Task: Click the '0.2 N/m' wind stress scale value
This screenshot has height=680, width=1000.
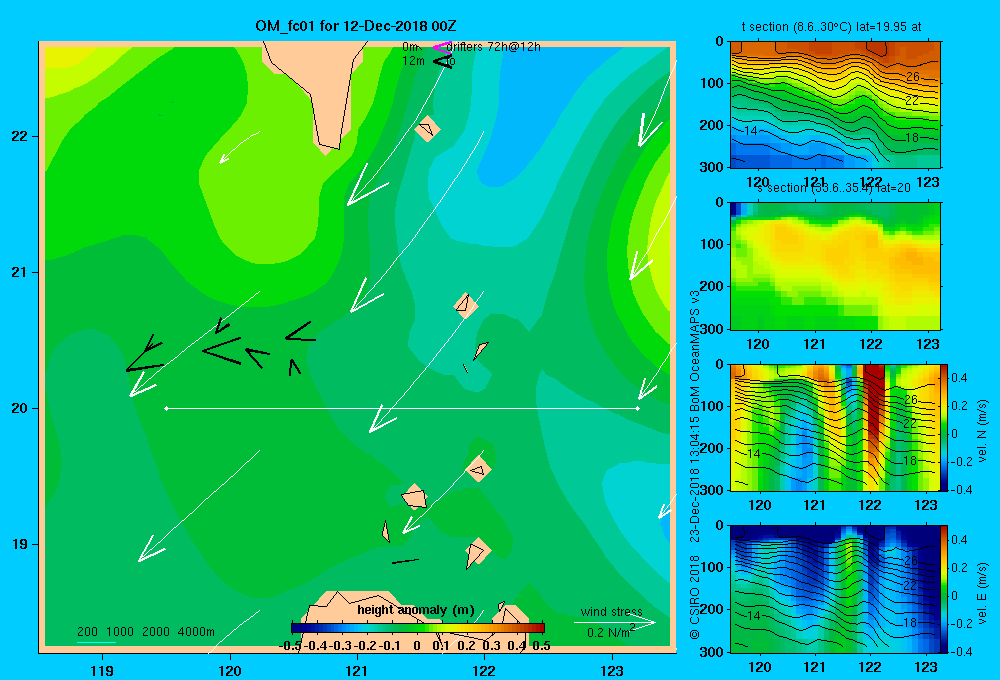Action: 608,632
